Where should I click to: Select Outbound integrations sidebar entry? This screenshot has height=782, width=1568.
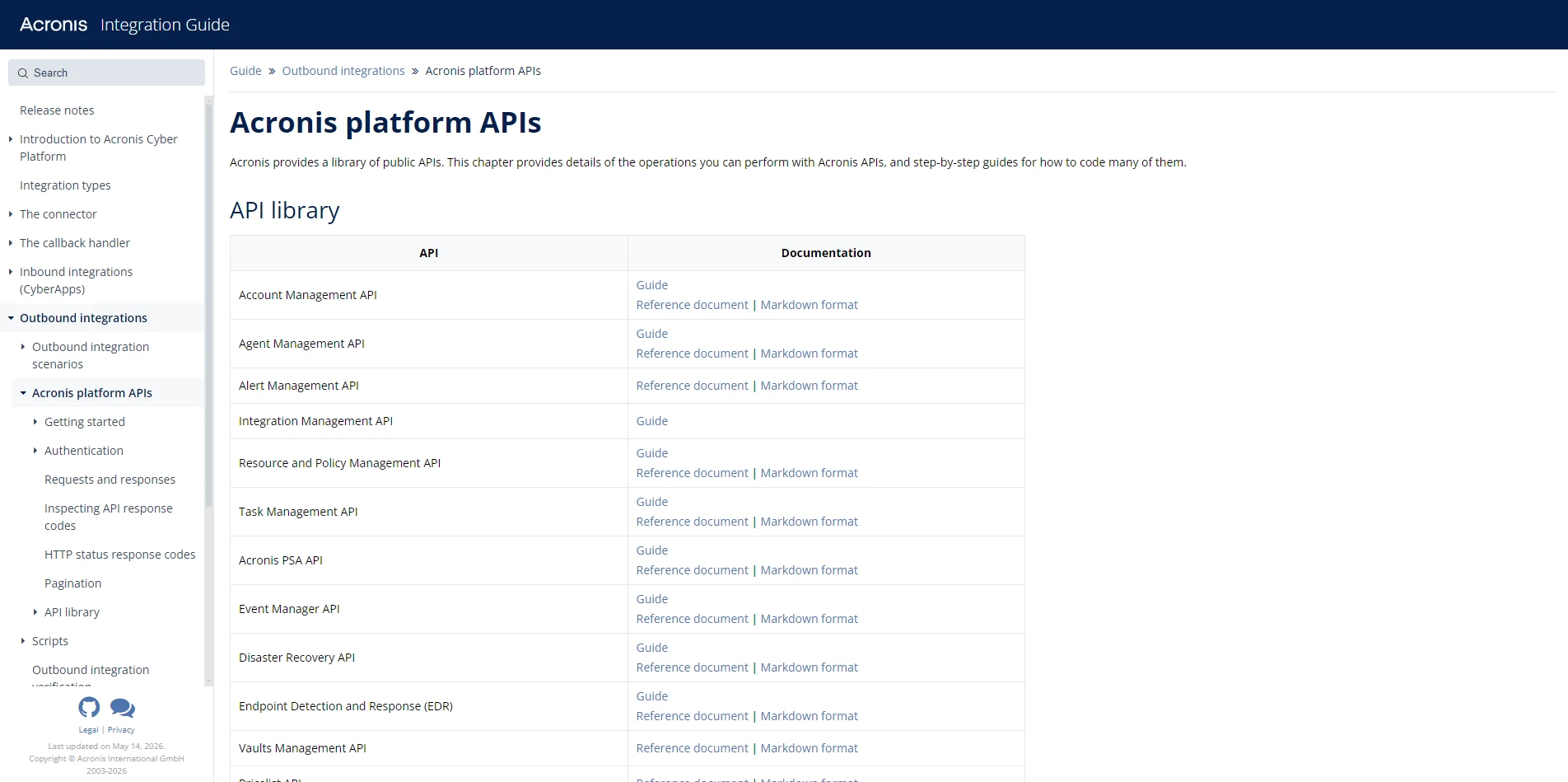83,318
